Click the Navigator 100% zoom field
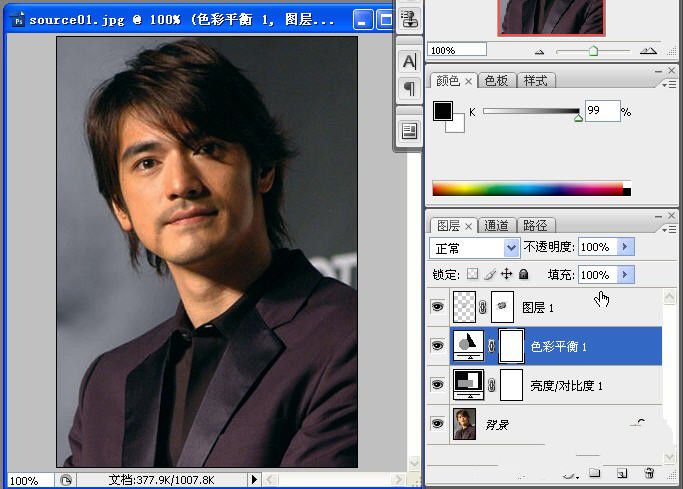 point(457,50)
